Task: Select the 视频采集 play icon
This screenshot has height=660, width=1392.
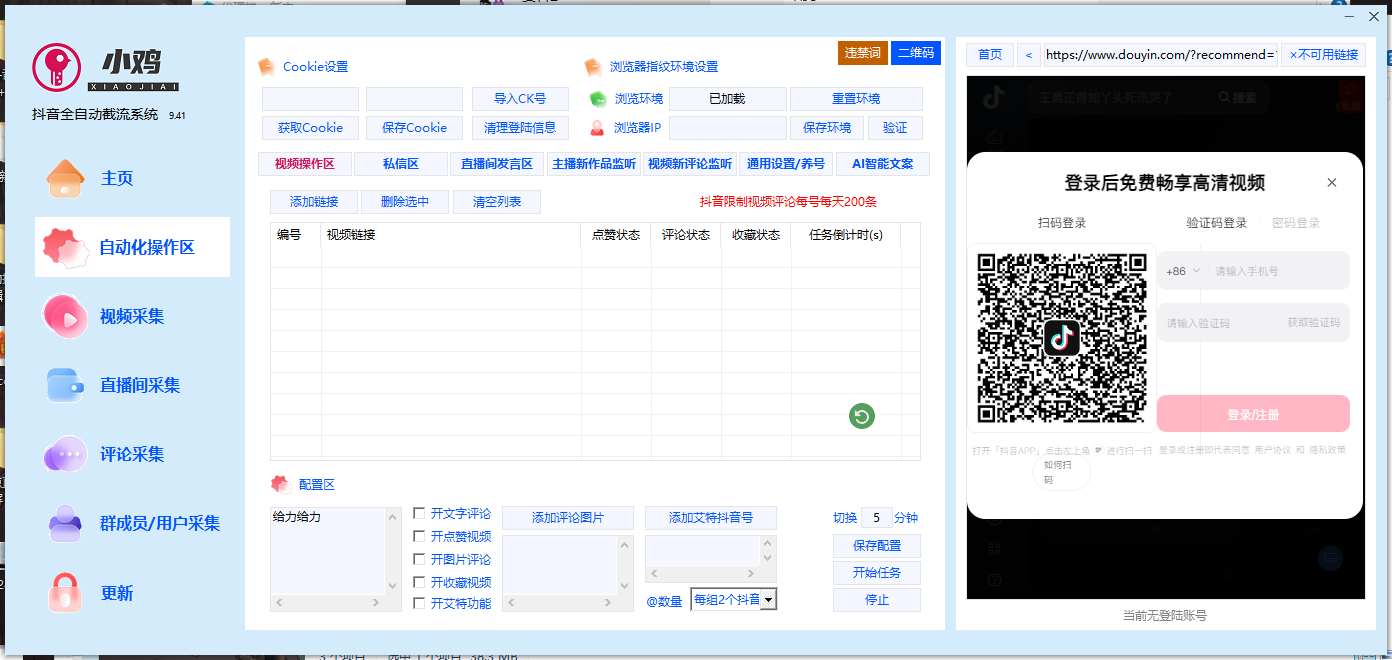Action: pyautogui.click(x=65, y=317)
